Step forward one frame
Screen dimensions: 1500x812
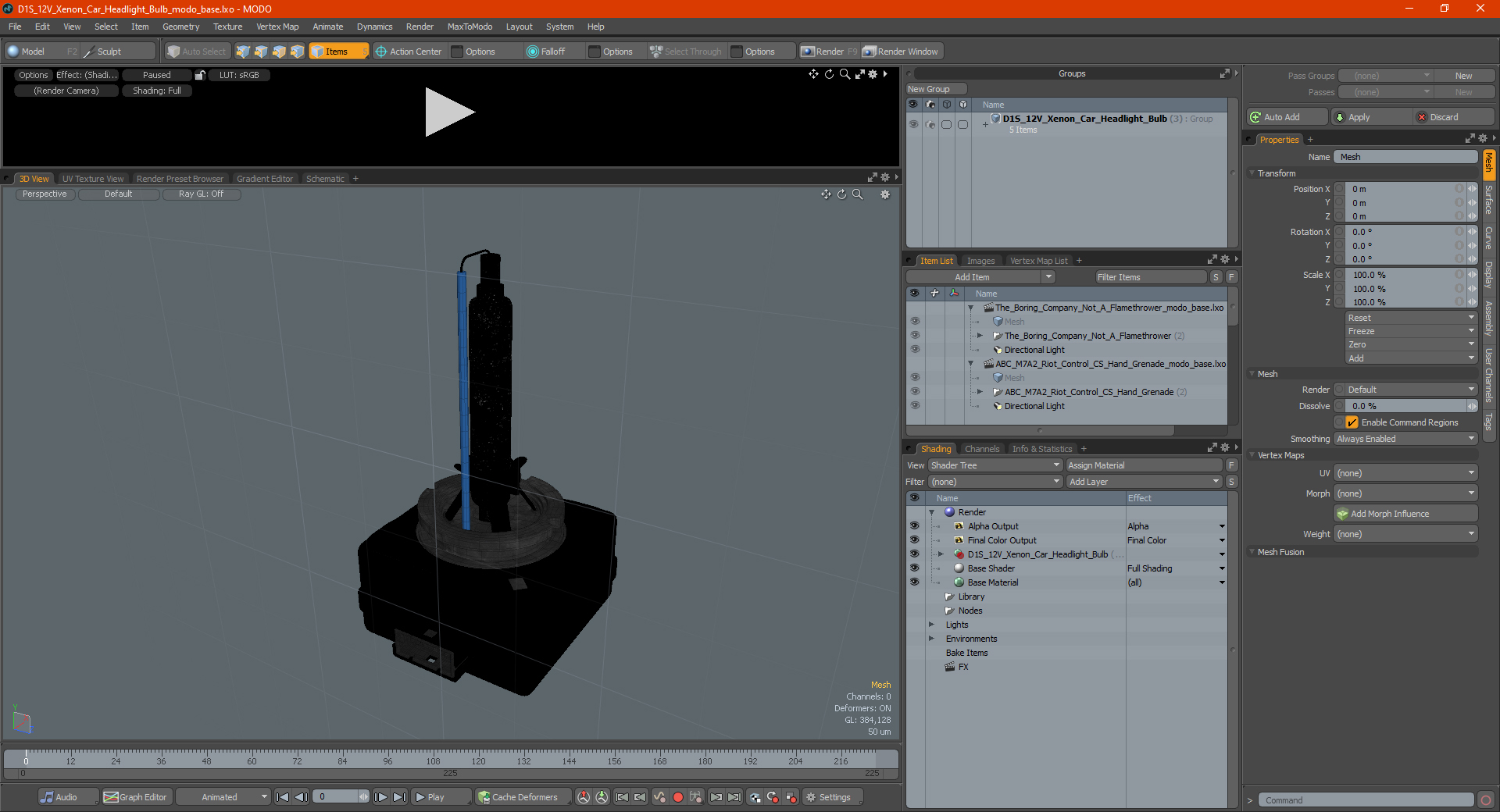click(380, 797)
